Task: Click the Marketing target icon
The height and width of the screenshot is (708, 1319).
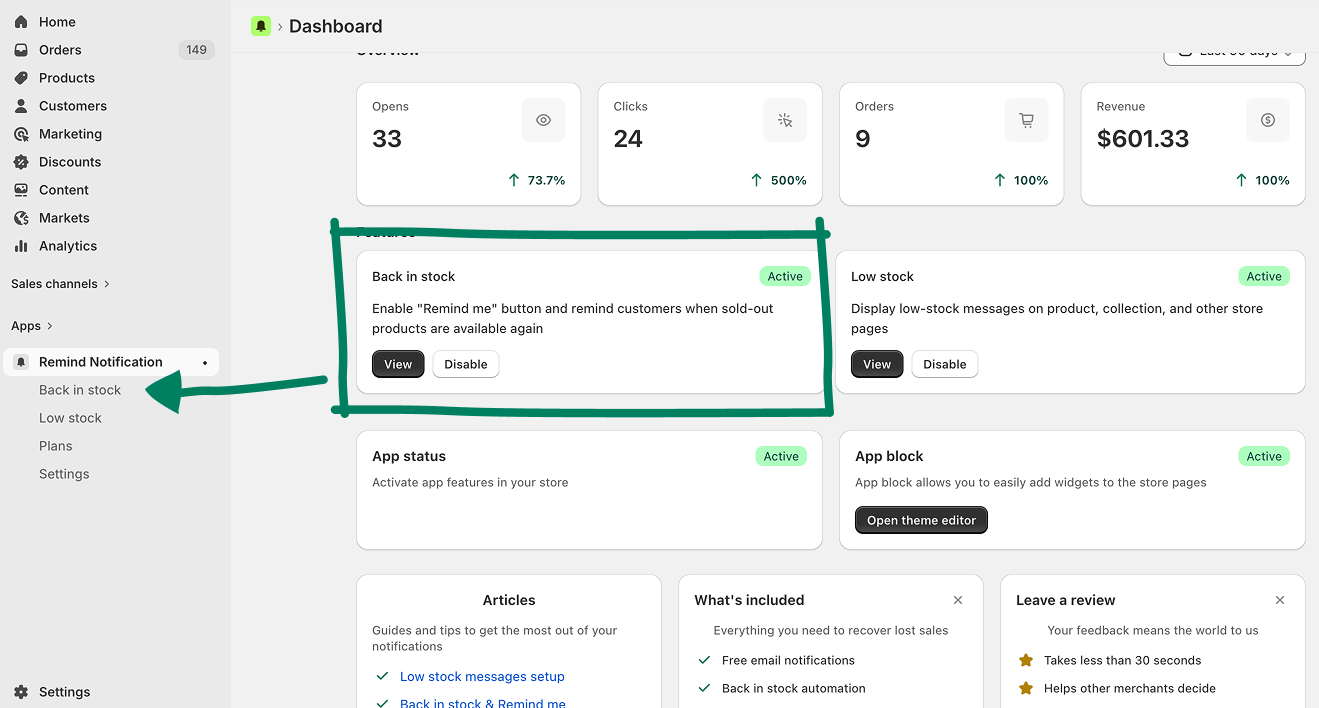Action: 21,134
